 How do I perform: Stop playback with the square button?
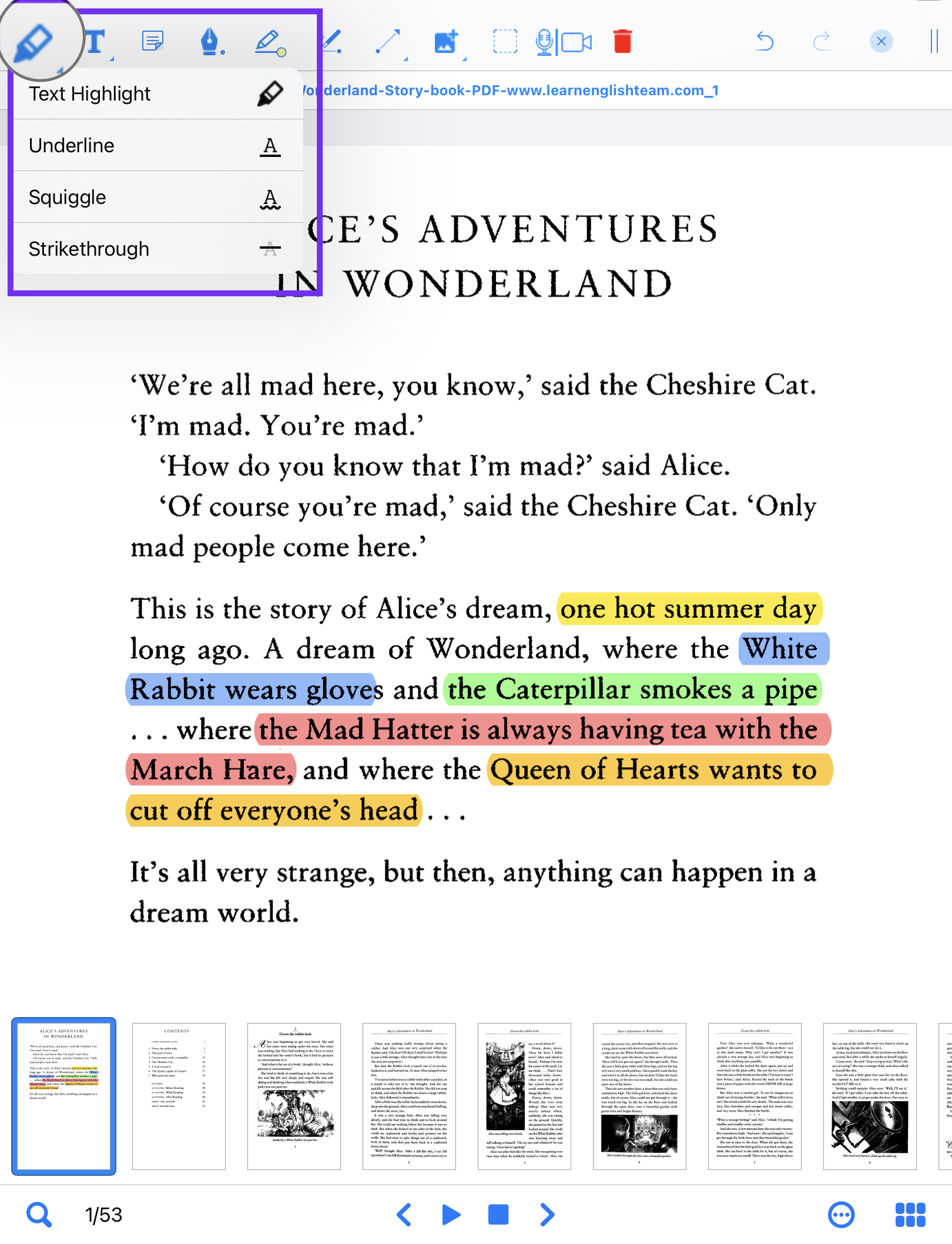click(x=498, y=1215)
